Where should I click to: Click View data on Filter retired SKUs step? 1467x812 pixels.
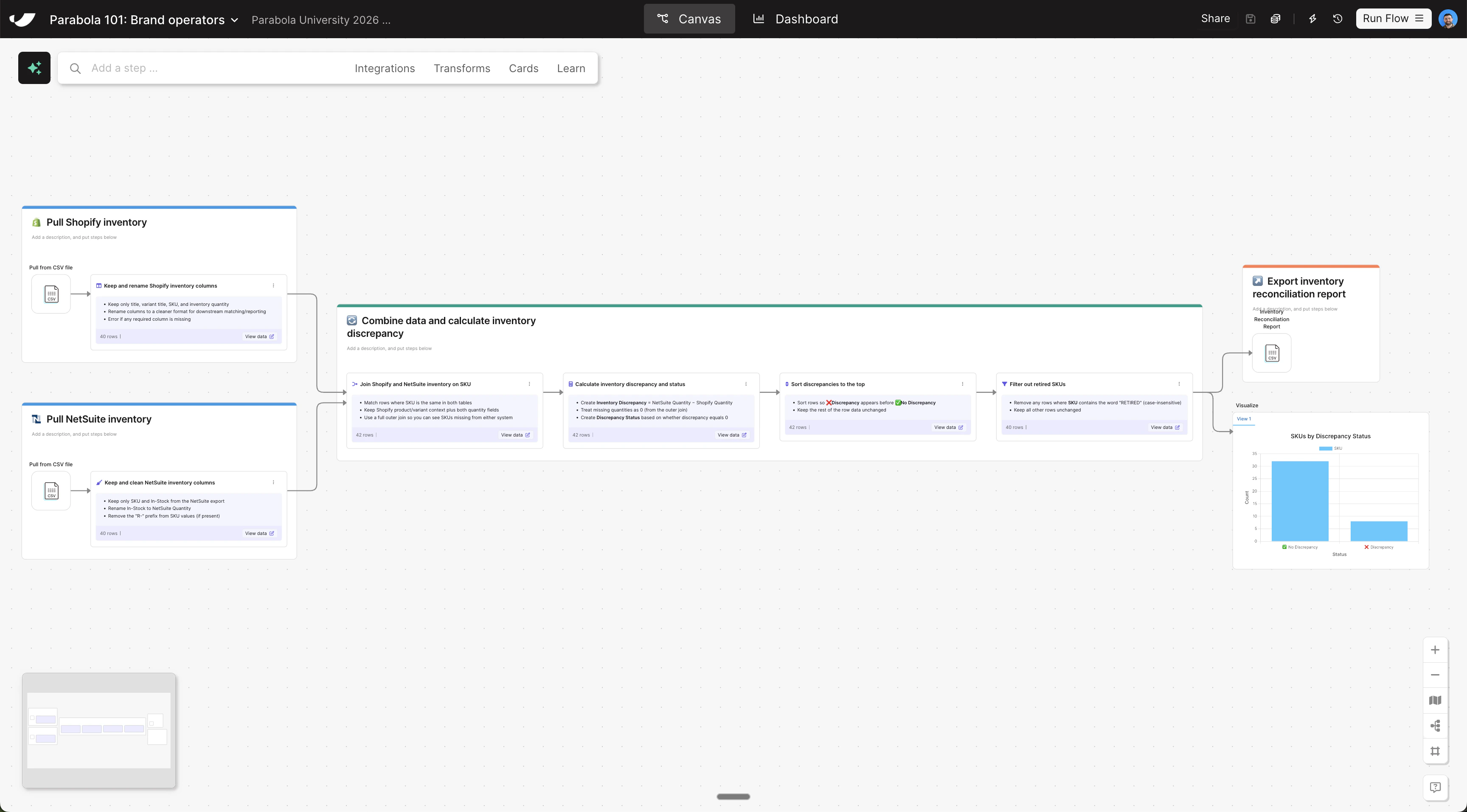1165,427
